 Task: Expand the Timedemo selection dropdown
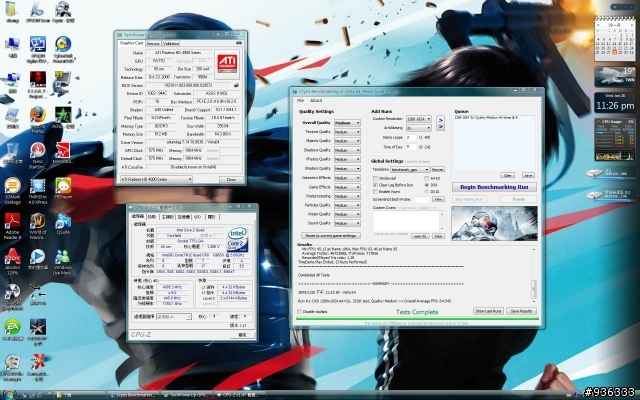(410, 169)
